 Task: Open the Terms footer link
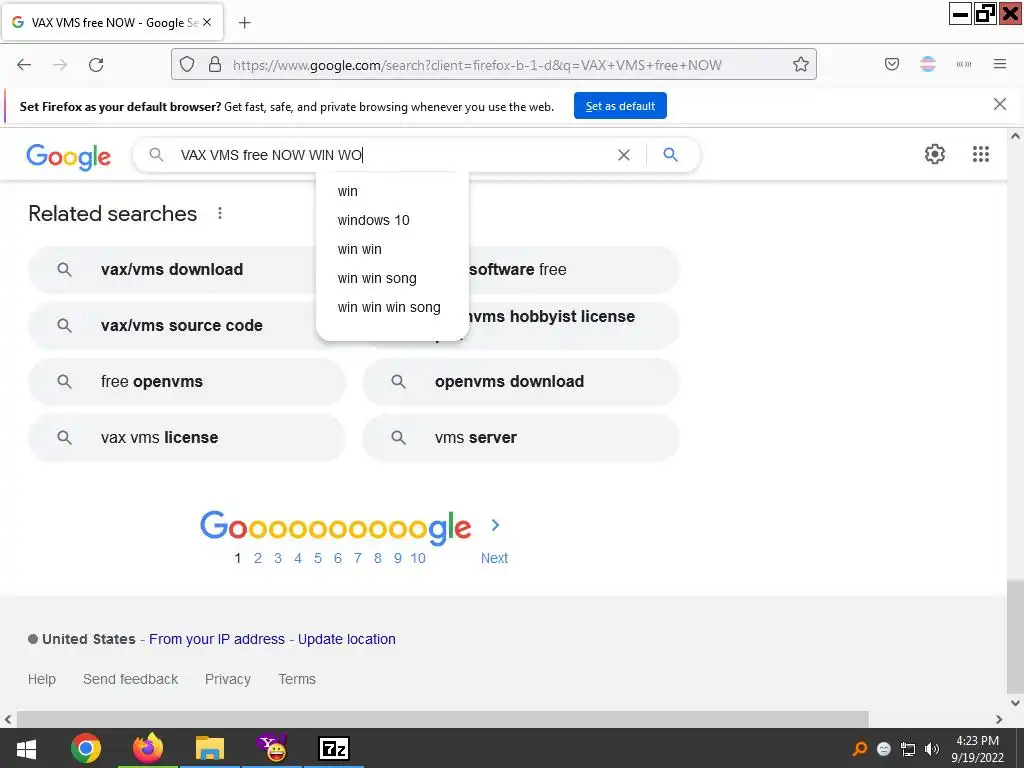pos(297,679)
